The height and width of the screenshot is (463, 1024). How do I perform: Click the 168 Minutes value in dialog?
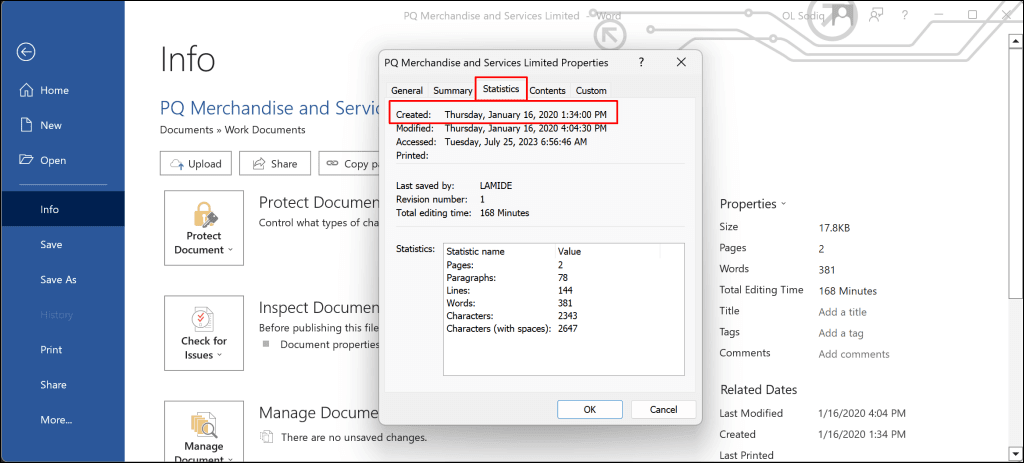point(504,213)
